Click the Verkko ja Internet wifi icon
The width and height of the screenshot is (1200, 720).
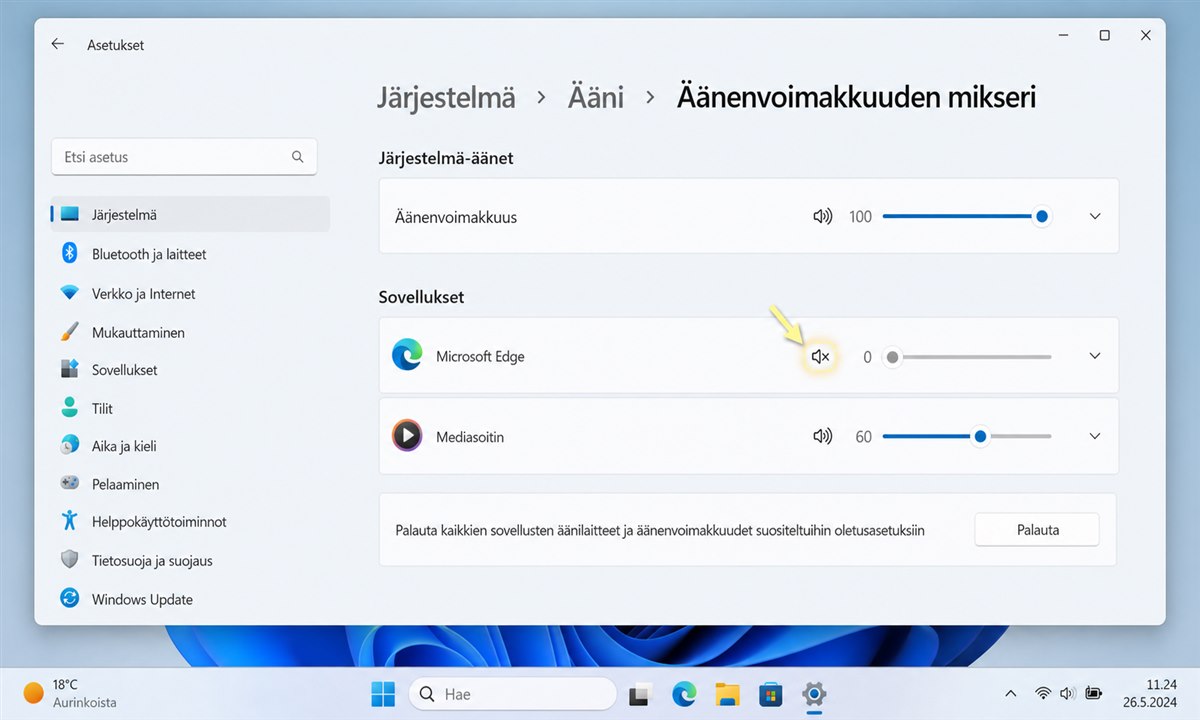coord(69,293)
